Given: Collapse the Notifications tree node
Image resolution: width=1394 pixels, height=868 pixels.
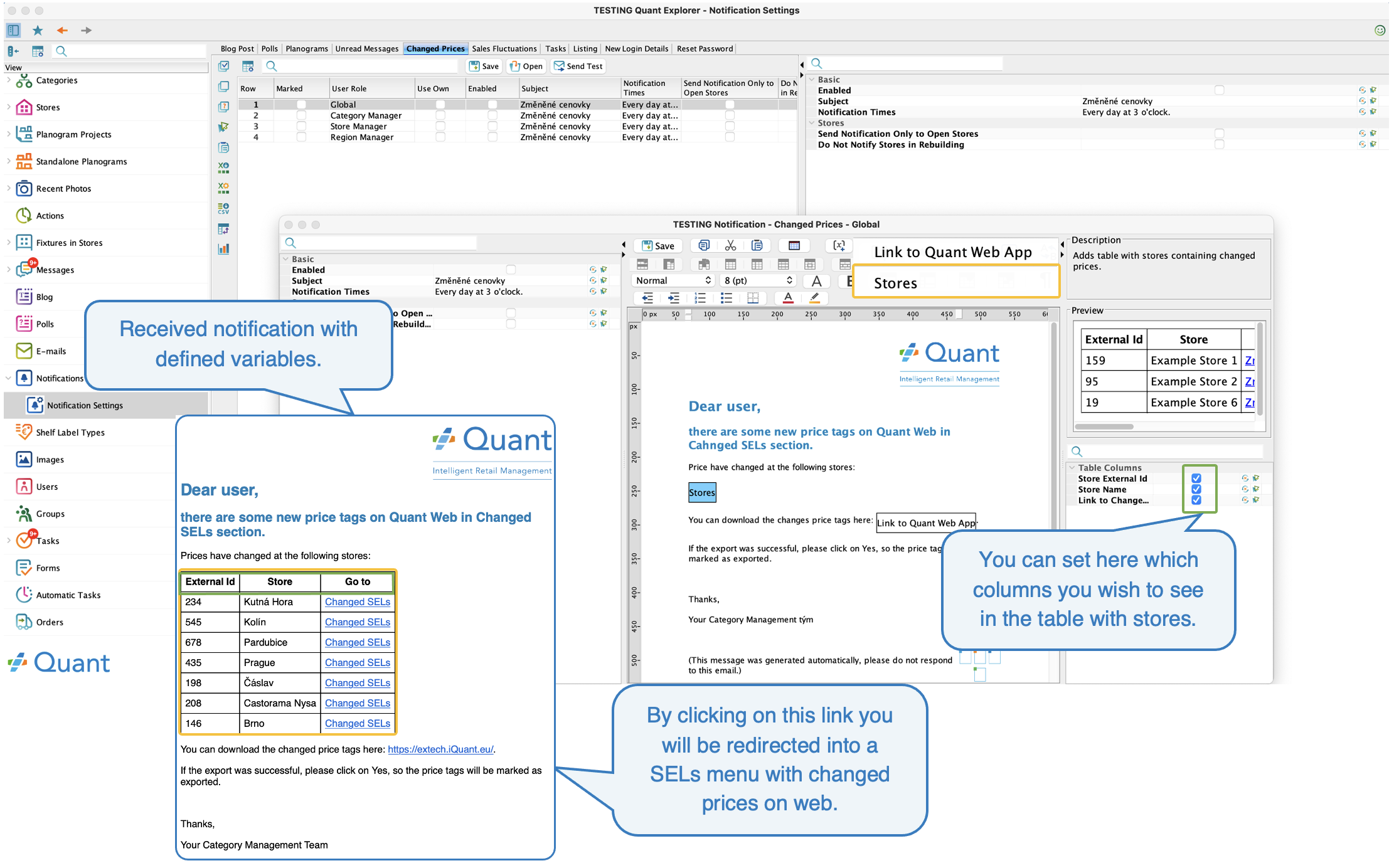Looking at the screenshot, I should 8,378.
